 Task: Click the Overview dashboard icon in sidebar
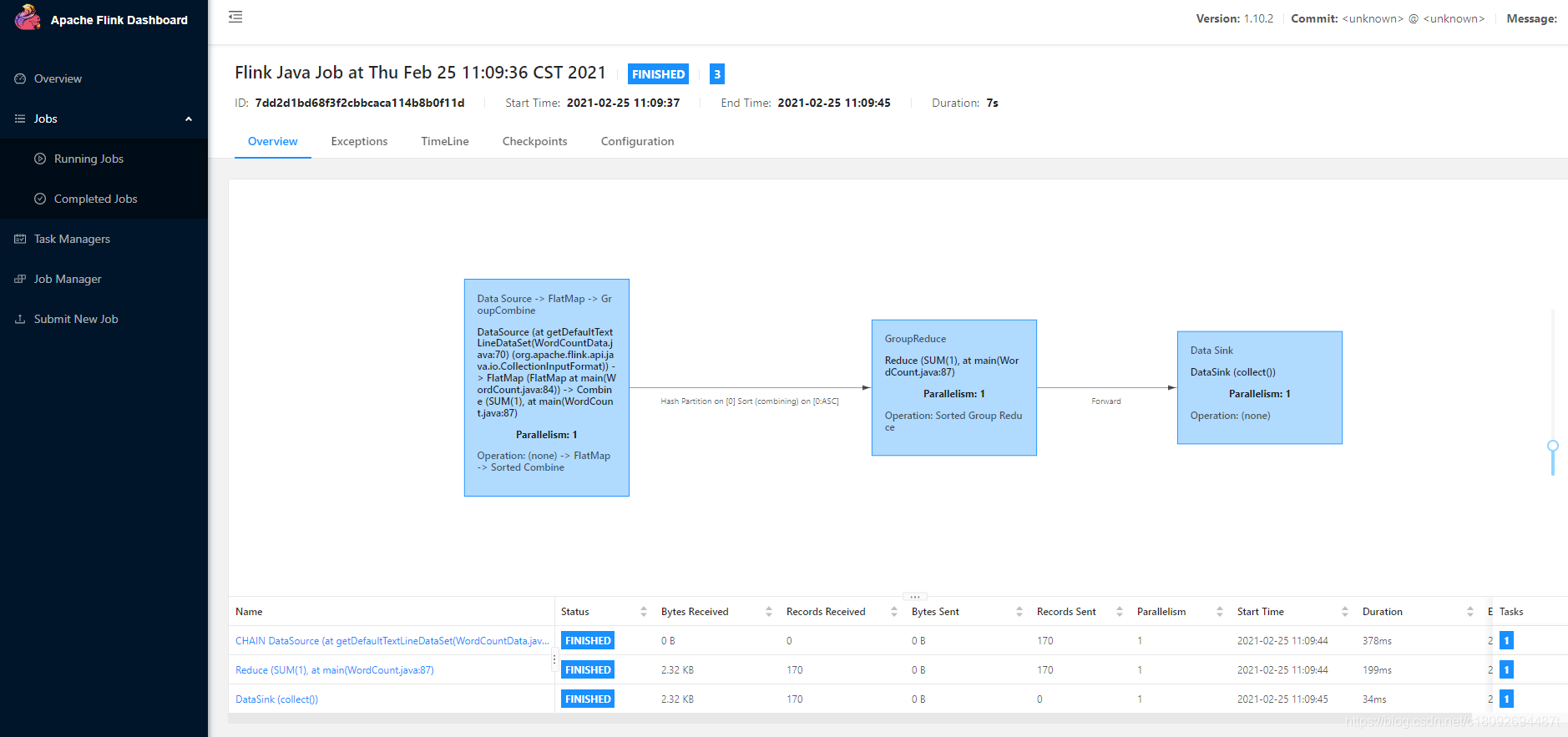click(x=20, y=78)
